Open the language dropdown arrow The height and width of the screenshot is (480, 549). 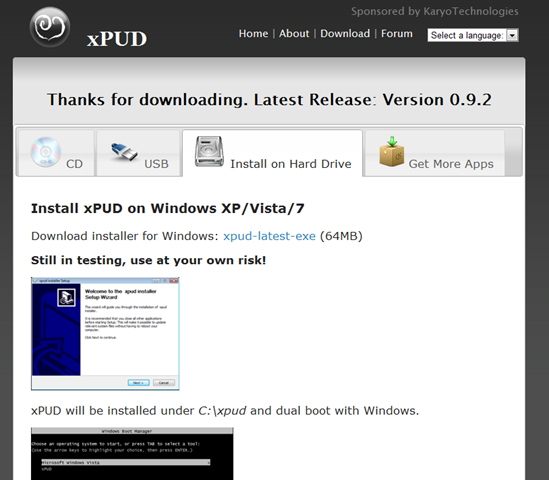click(512, 35)
